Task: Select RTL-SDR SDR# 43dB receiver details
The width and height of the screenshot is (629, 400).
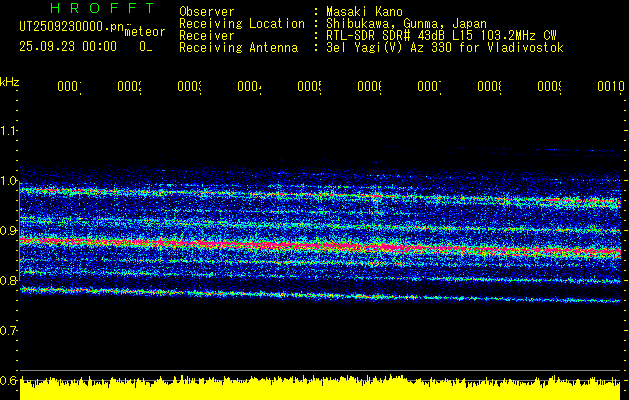Action: click(441, 36)
